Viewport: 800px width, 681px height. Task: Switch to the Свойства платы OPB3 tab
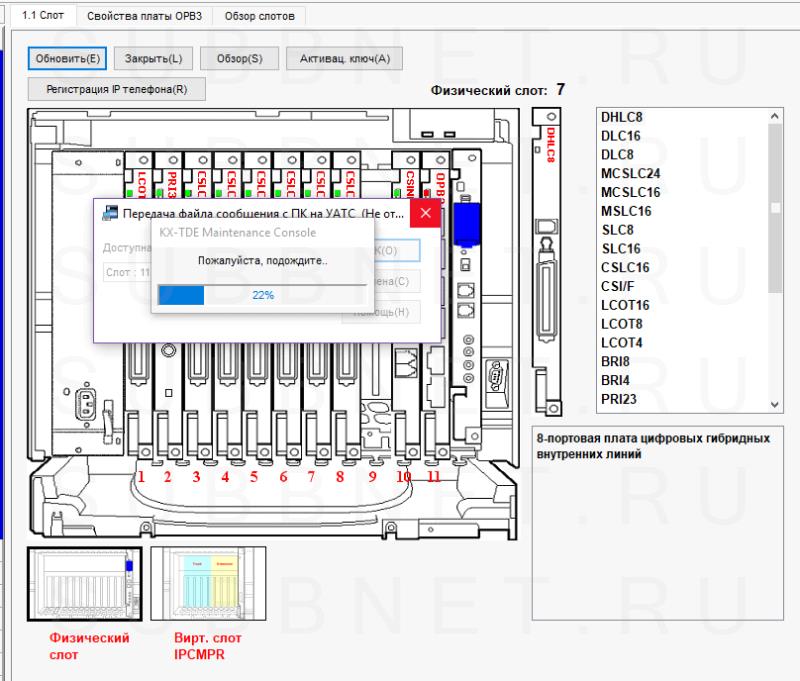(141, 17)
